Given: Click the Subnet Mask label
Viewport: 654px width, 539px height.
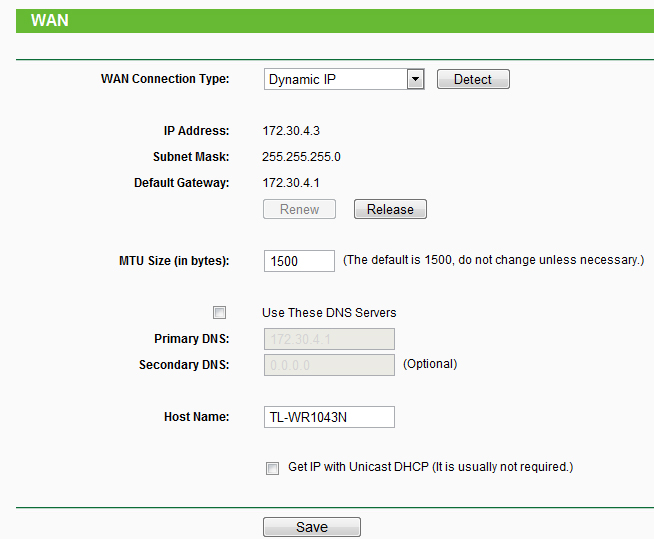Looking at the screenshot, I should tap(191, 157).
